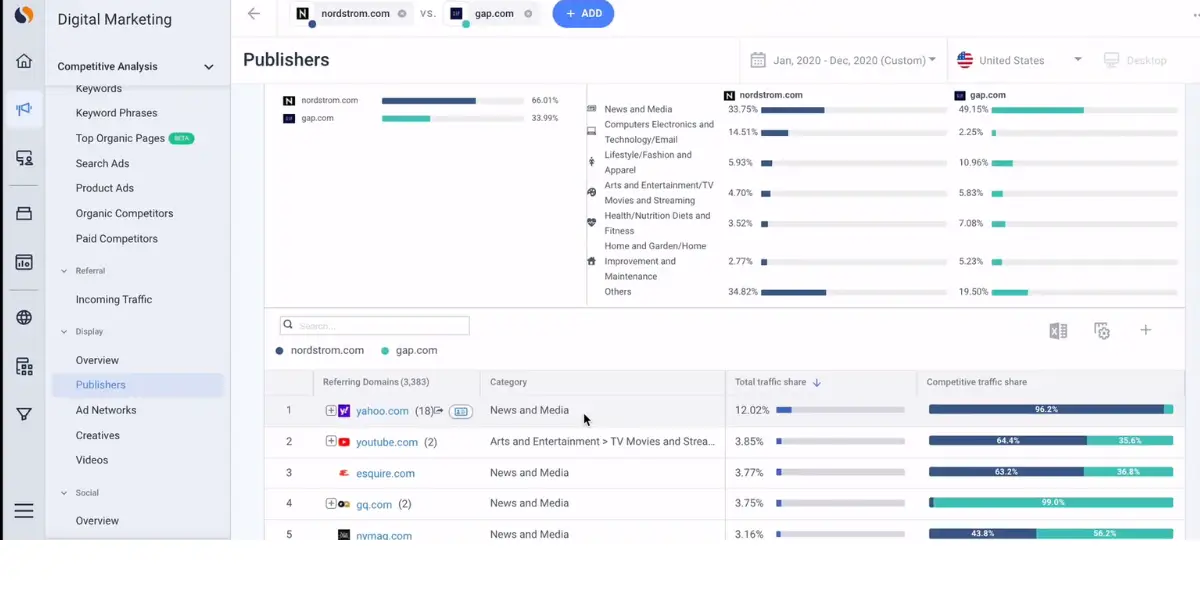Screen dimensions: 1200x600
Task: Open Incoming Traffic under Referral
Action: click(x=114, y=300)
